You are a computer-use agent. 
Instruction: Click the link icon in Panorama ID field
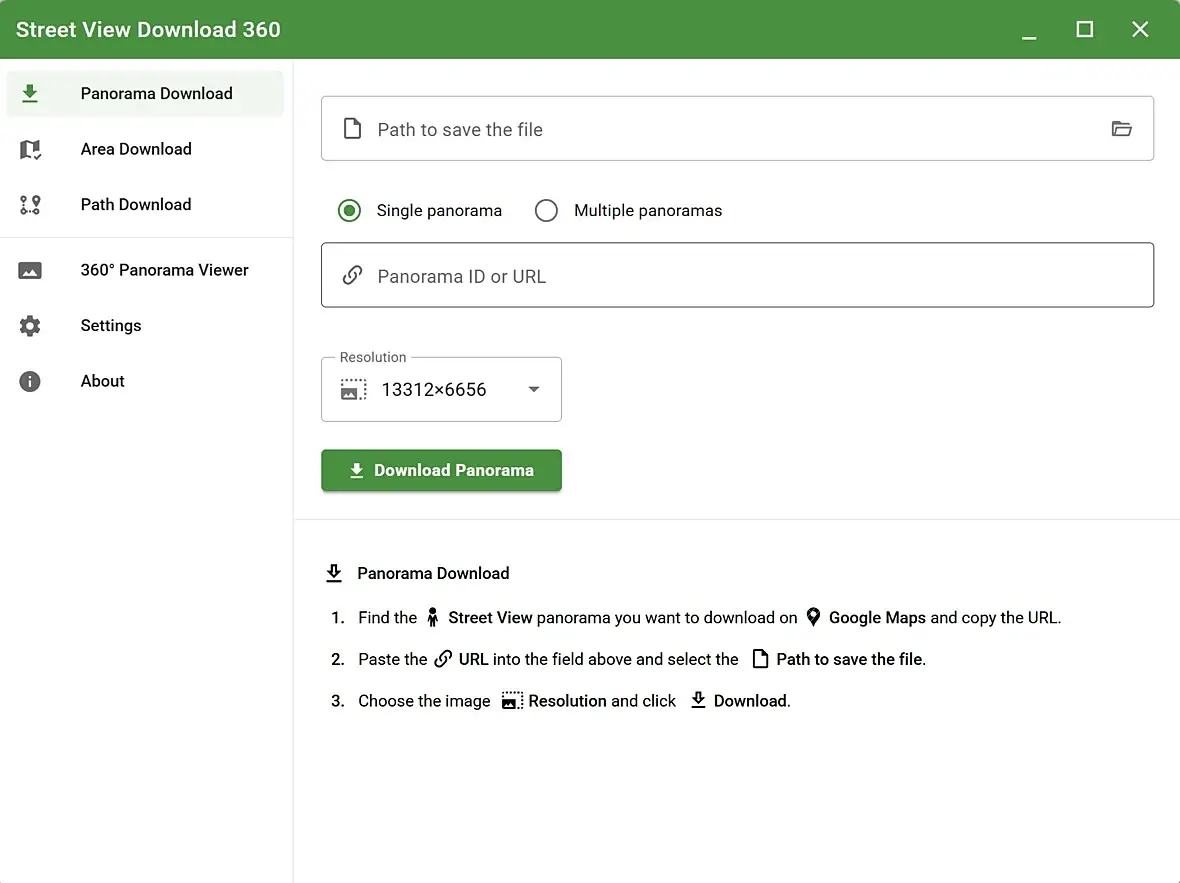coord(352,276)
